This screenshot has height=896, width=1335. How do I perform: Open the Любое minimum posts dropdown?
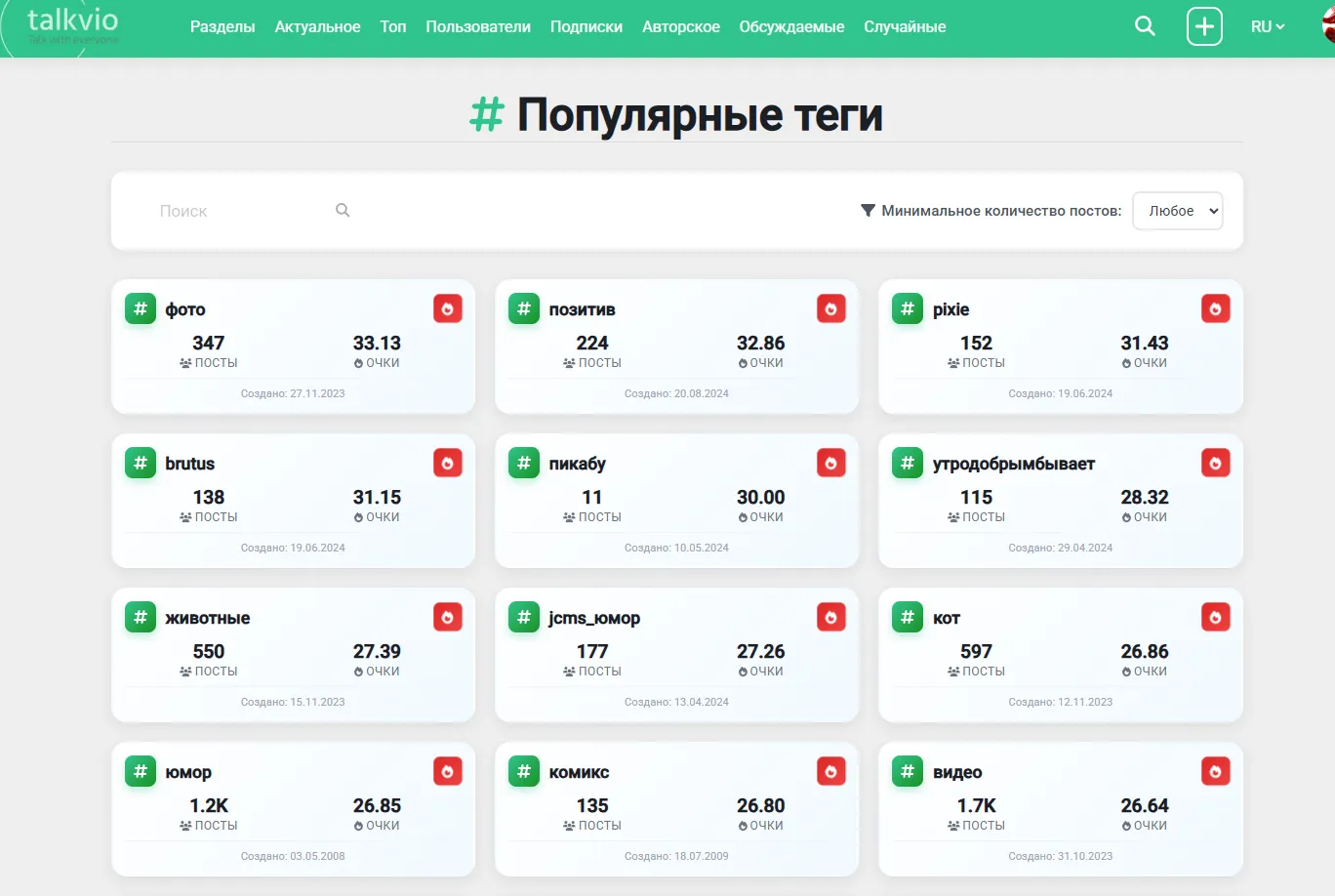click(1177, 211)
